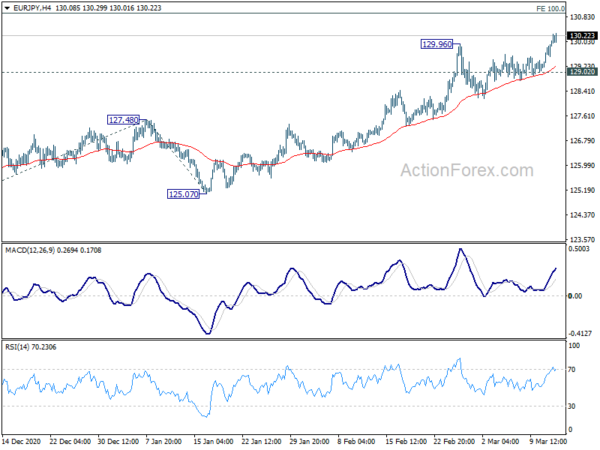Select the MACD zero line value 0.00
Screen dimensions: 600x450
575,296
